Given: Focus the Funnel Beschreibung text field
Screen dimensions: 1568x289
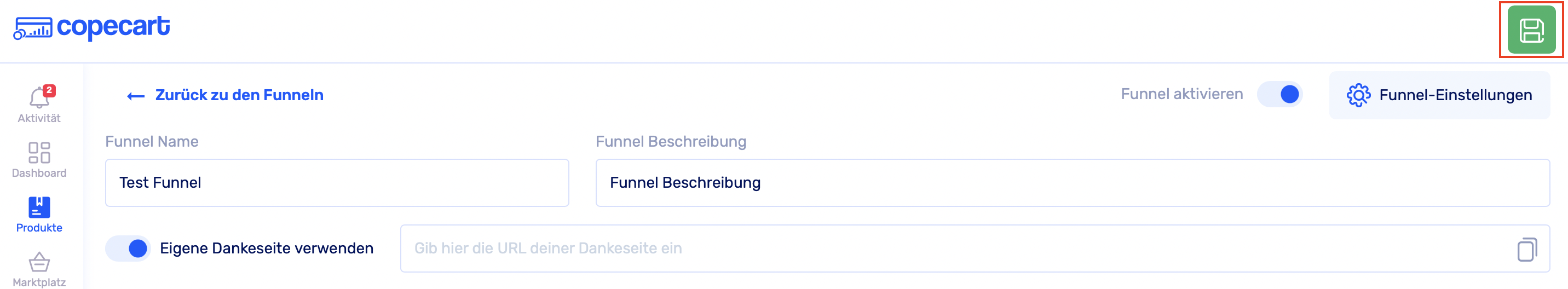Looking at the screenshot, I should tap(1072, 182).
